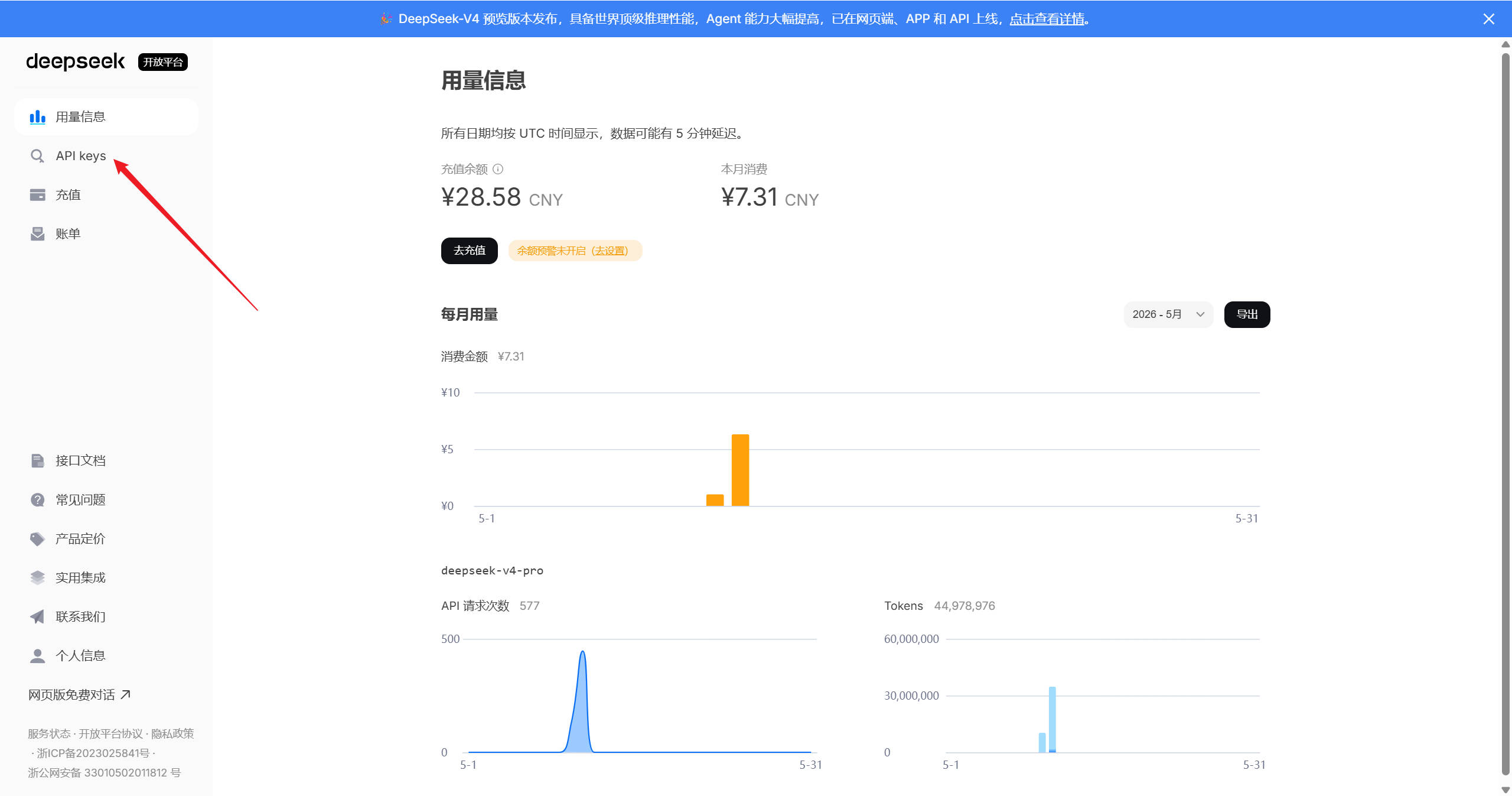Click the 导出 export button

(x=1247, y=314)
